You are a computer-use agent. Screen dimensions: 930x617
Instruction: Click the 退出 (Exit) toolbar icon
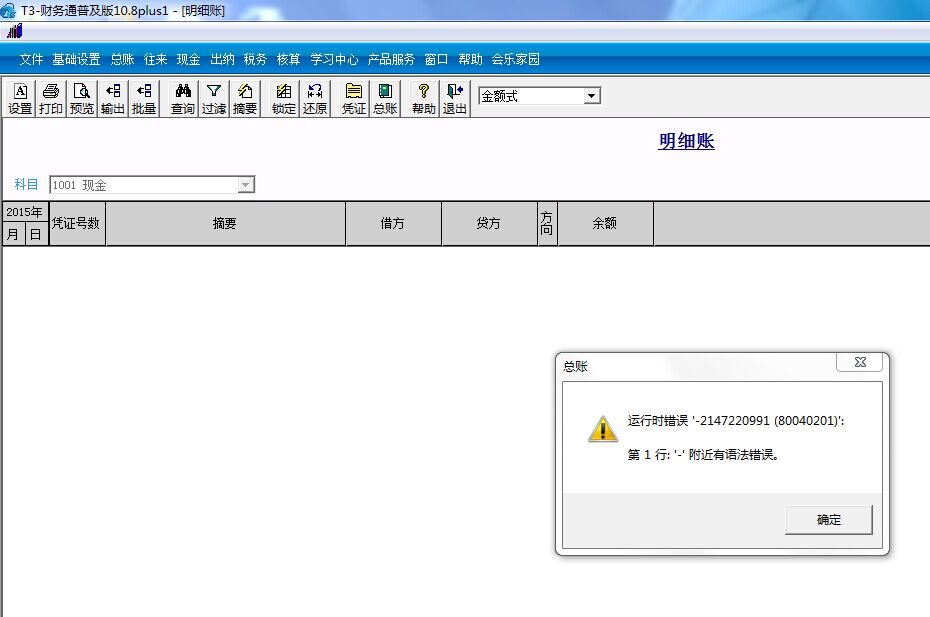[455, 98]
